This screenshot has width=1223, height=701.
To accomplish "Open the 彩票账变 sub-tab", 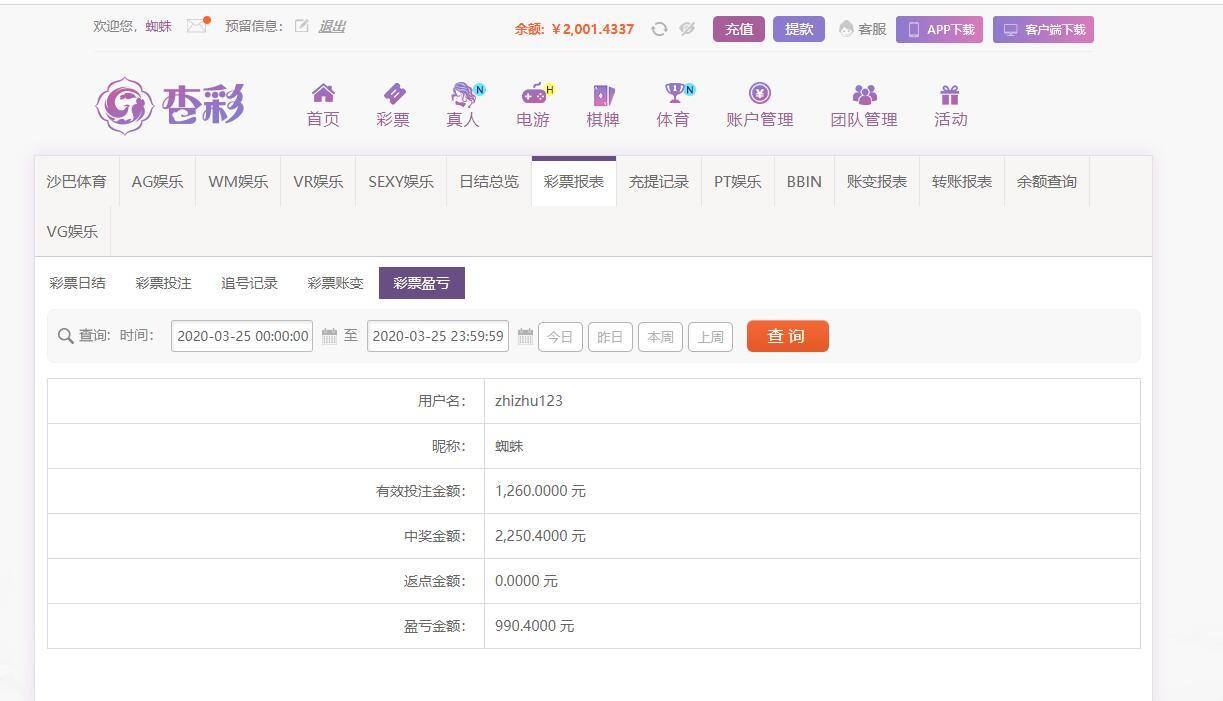I will point(335,283).
